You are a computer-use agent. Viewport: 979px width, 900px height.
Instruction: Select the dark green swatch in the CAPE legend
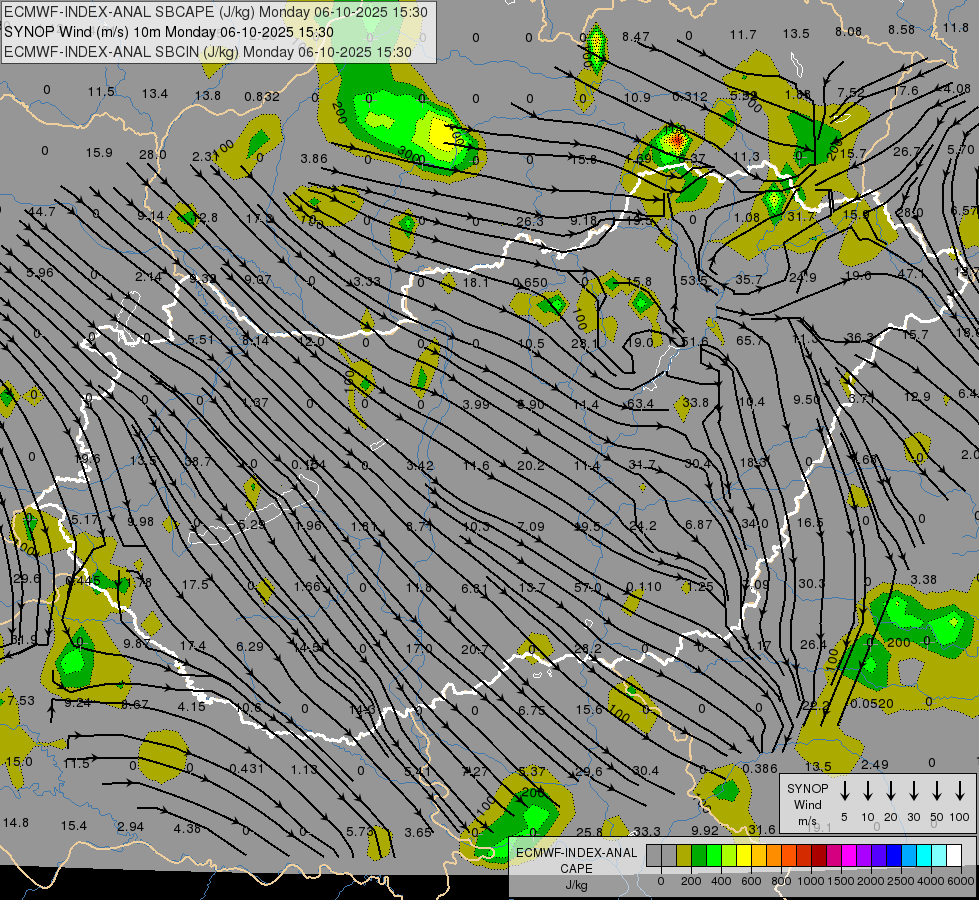coord(699,856)
